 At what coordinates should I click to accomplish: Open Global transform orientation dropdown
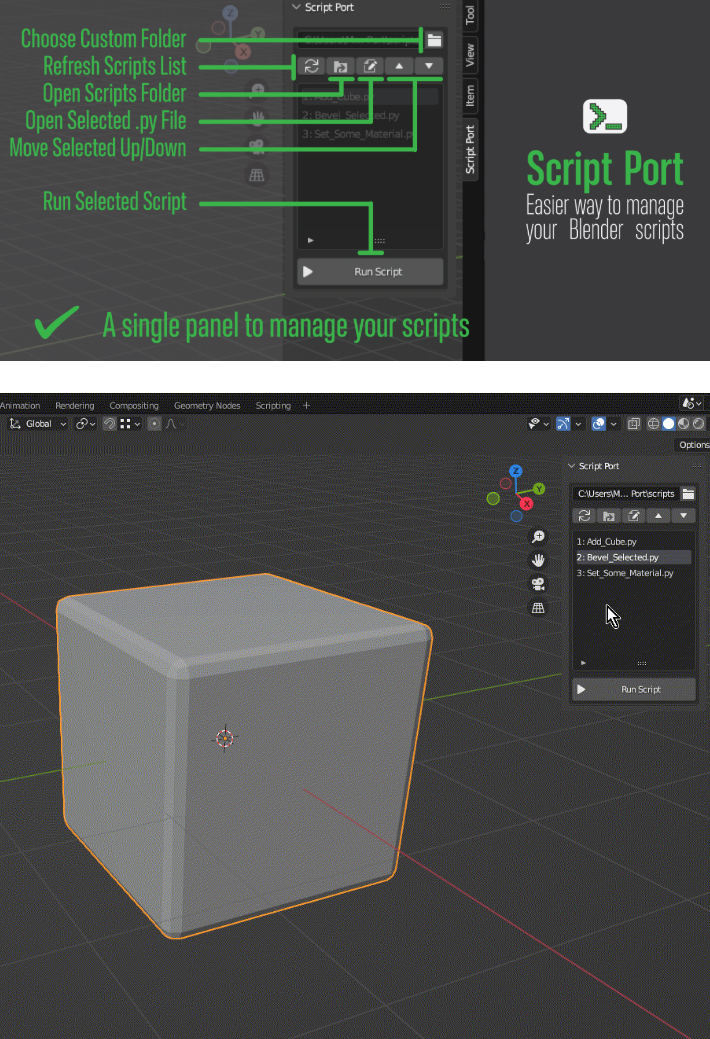click(x=38, y=423)
